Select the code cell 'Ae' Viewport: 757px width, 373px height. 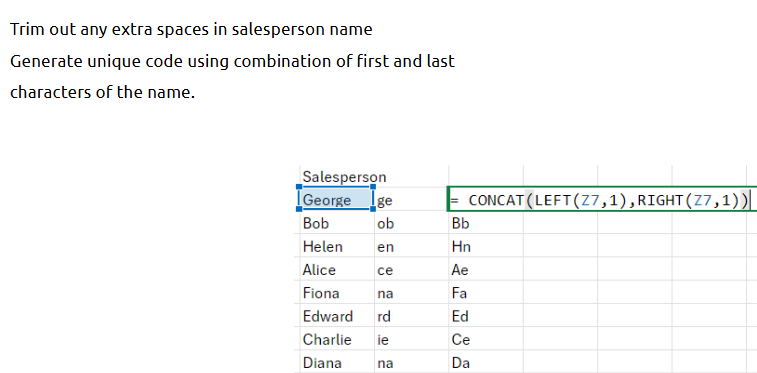(x=486, y=269)
